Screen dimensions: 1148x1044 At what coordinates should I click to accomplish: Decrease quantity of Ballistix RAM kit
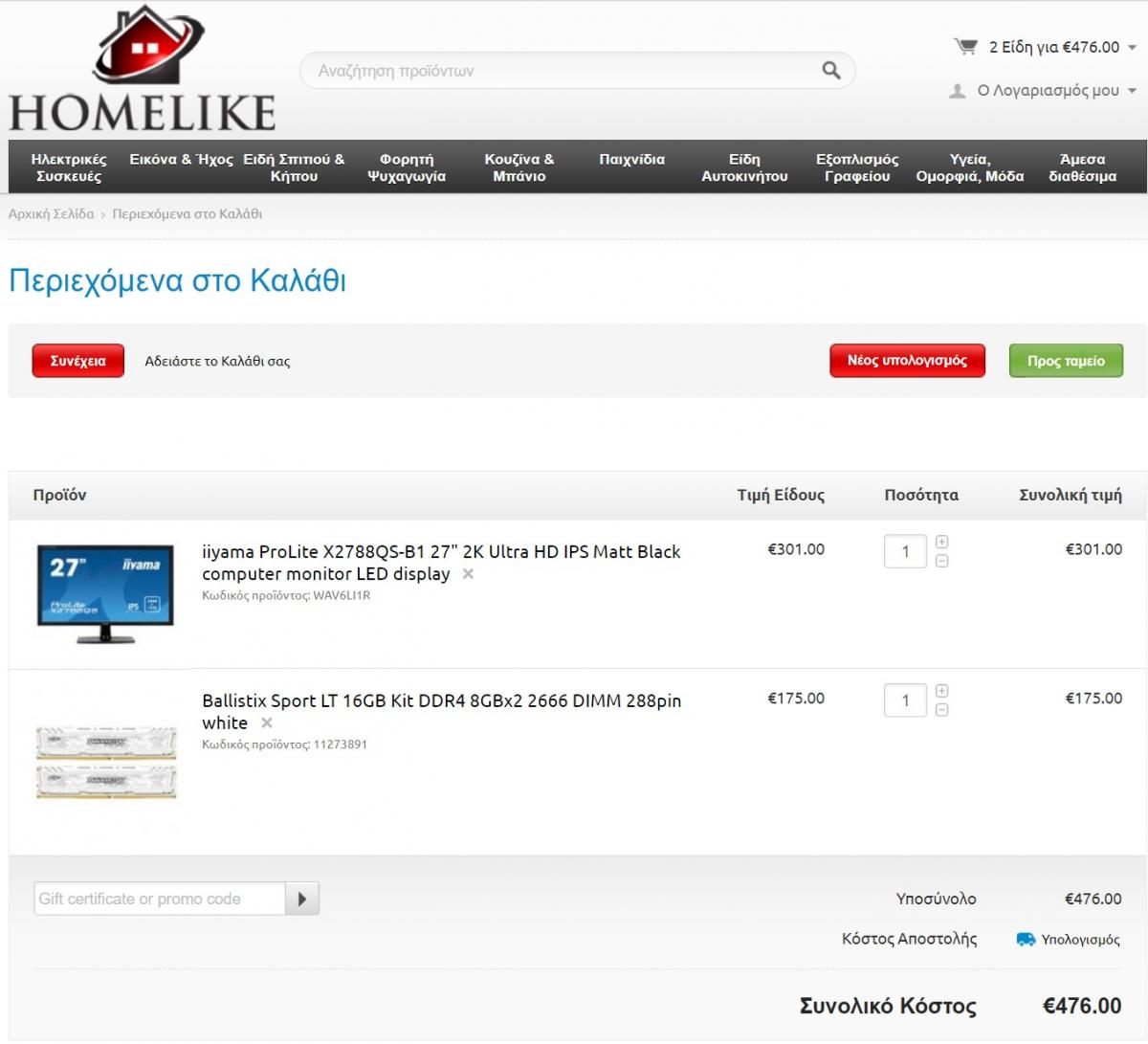pos(941,710)
